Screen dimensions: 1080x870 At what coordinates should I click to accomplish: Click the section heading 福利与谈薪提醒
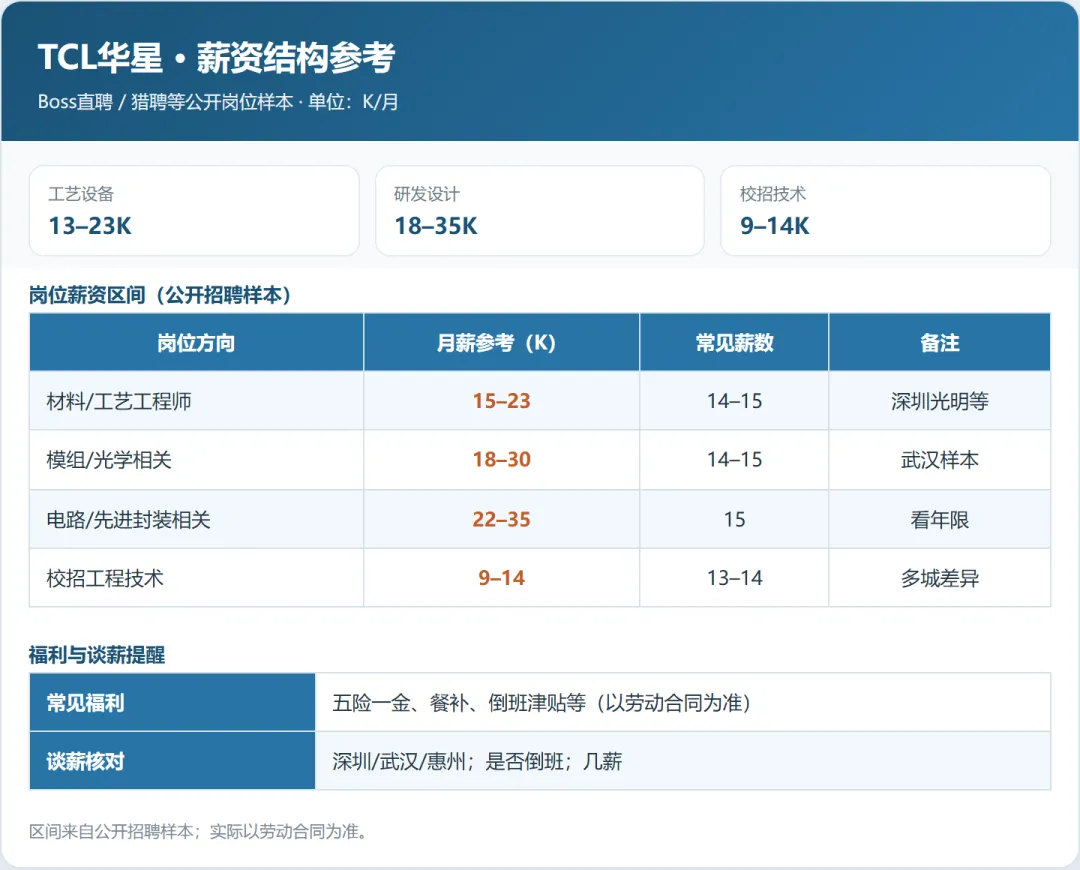point(97,655)
